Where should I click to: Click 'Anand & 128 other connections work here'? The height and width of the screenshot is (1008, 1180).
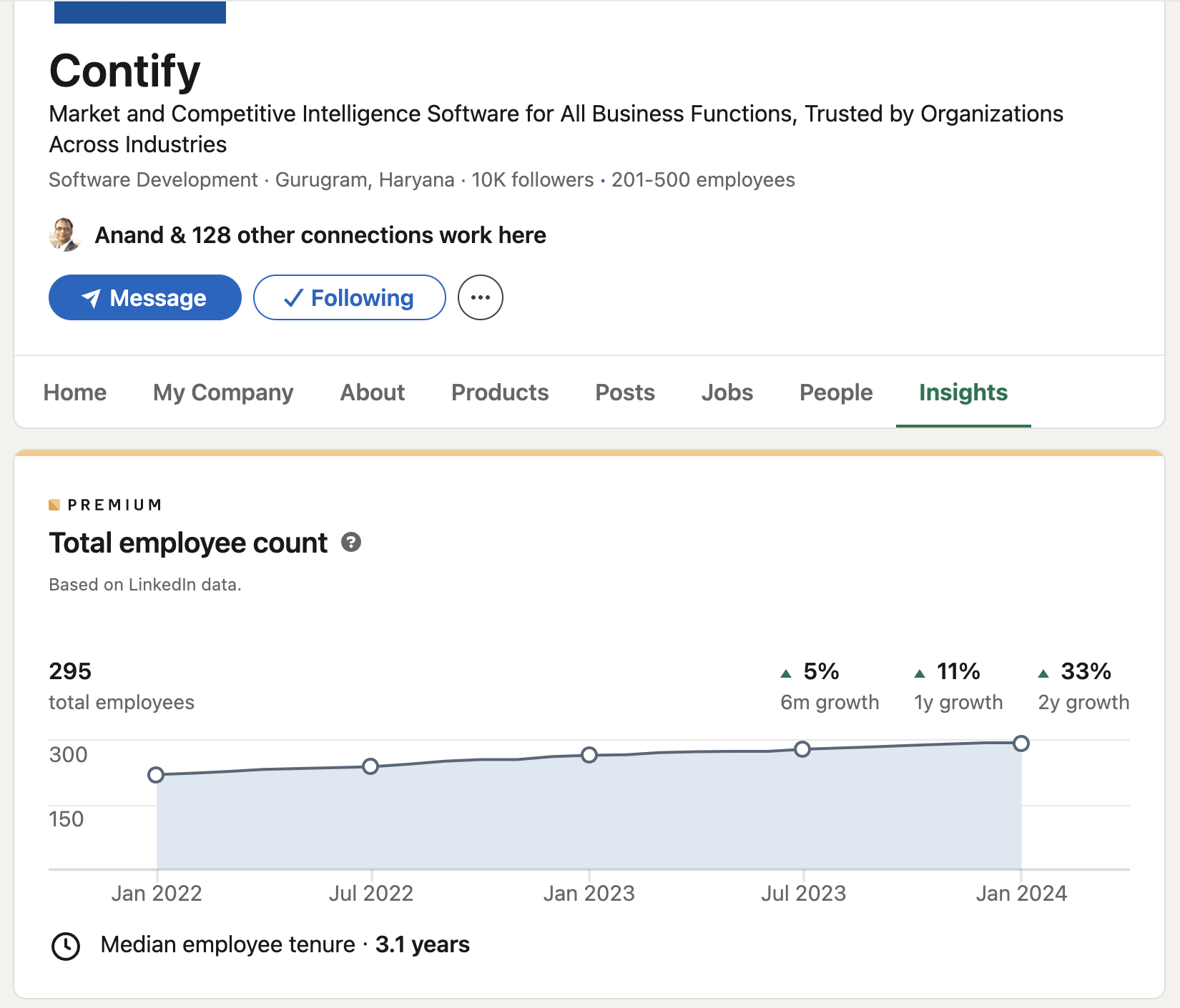[320, 235]
